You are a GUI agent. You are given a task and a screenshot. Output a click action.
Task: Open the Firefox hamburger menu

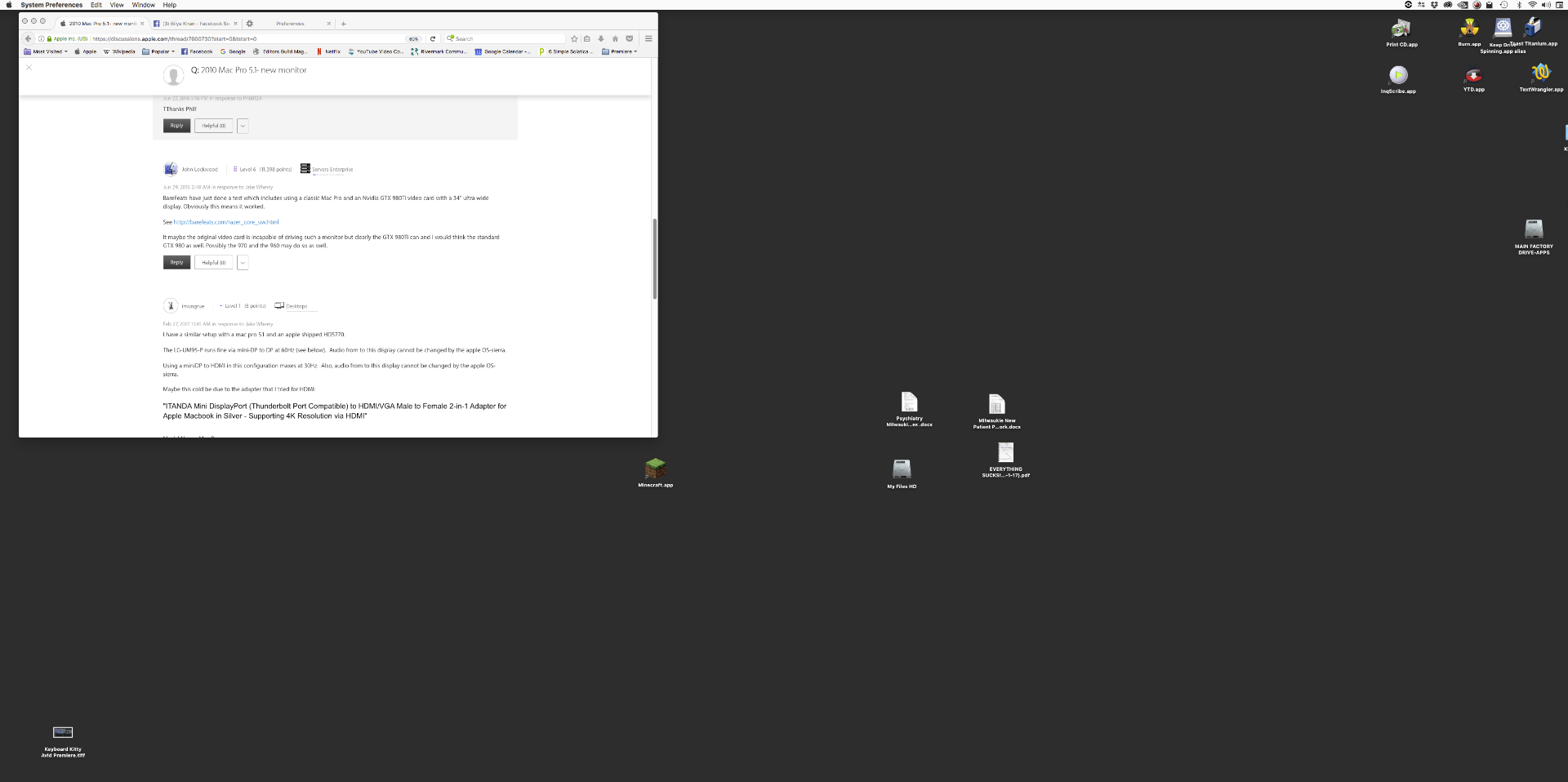(648, 38)
